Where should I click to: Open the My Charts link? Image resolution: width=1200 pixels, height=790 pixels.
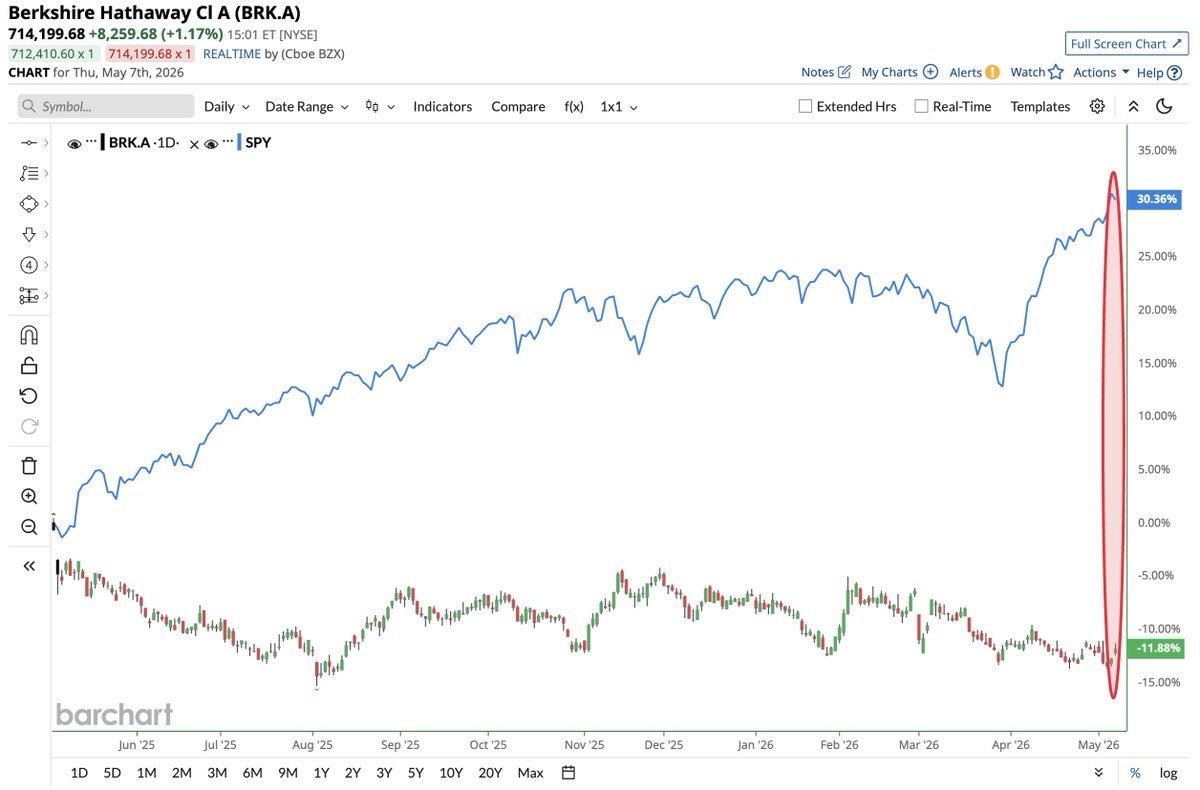click(889, 72)
